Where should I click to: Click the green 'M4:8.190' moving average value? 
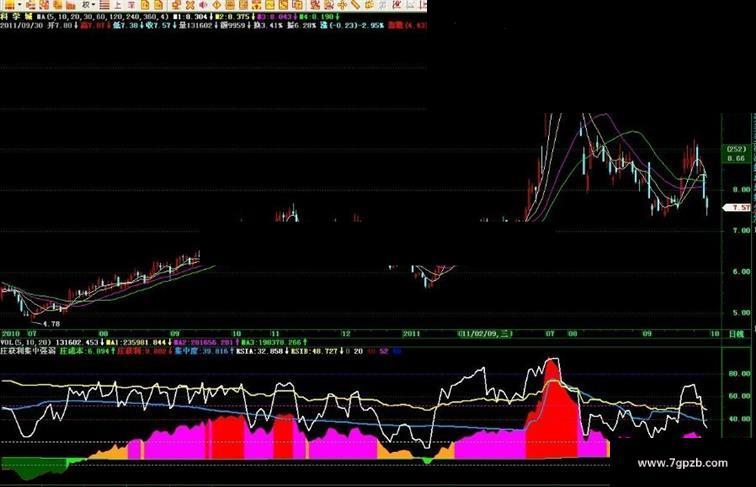coord(316,17)
